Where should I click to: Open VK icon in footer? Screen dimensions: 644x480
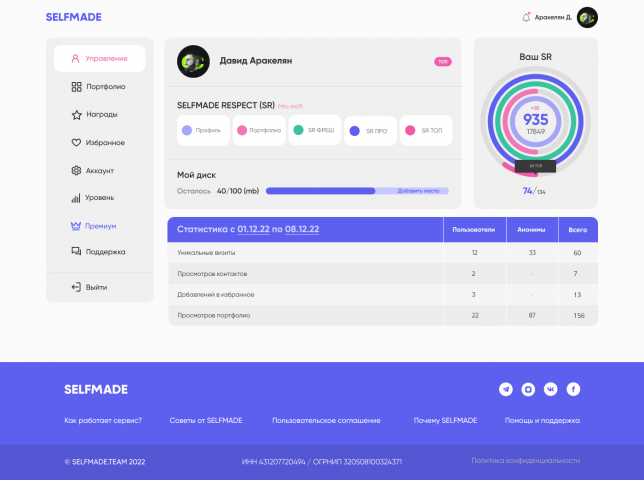coord(551,389)
